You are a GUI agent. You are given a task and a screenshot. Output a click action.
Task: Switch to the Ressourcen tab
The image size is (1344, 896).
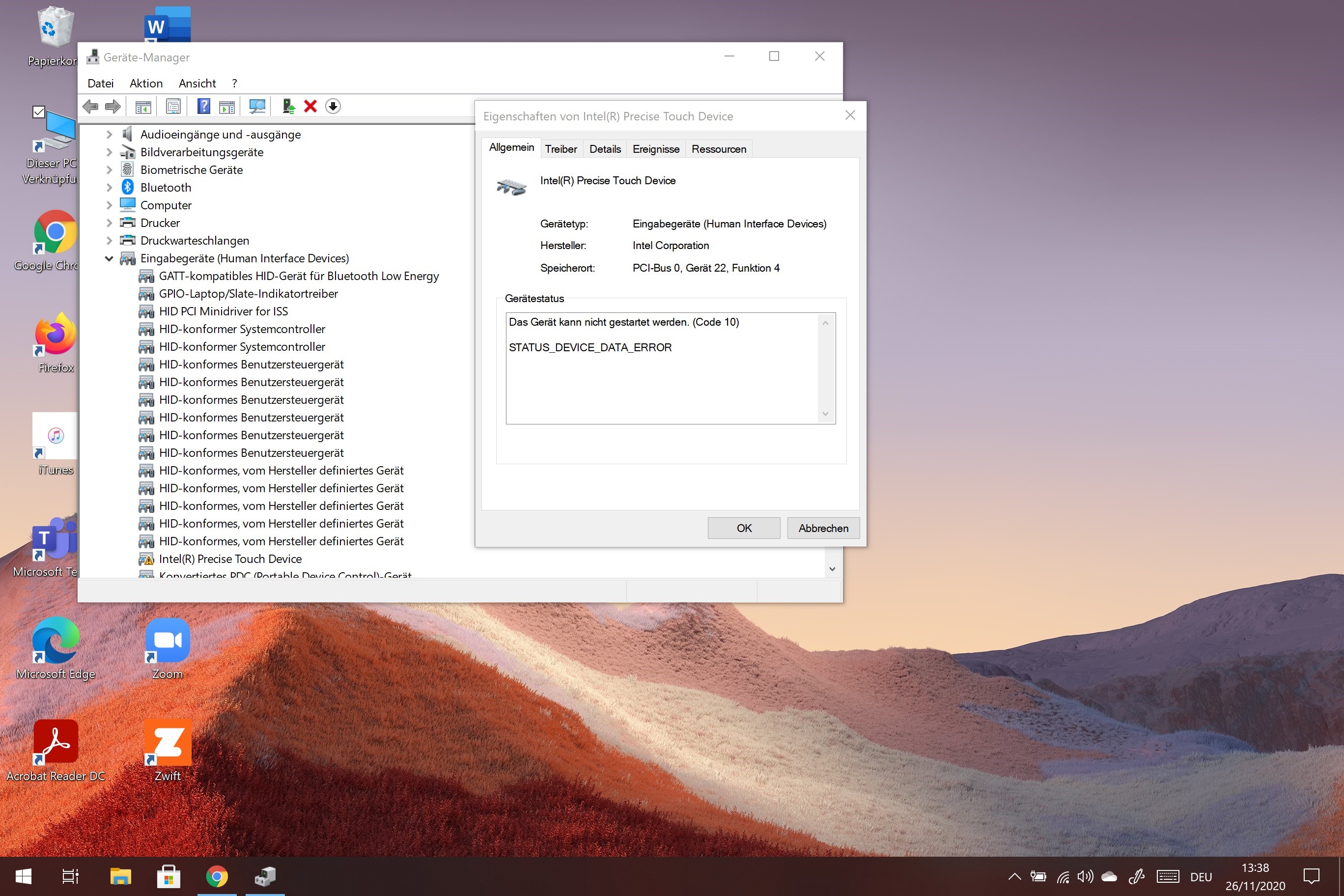[719, 148]
